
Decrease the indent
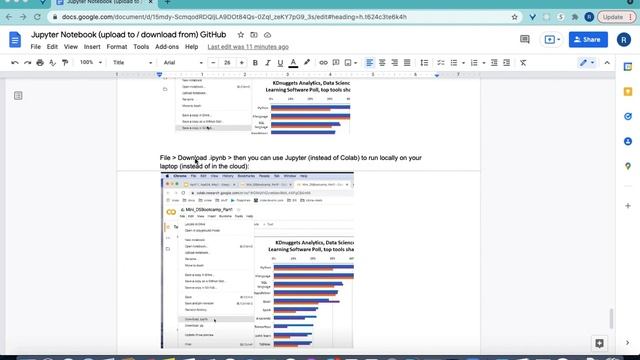[x=494, y=63]
